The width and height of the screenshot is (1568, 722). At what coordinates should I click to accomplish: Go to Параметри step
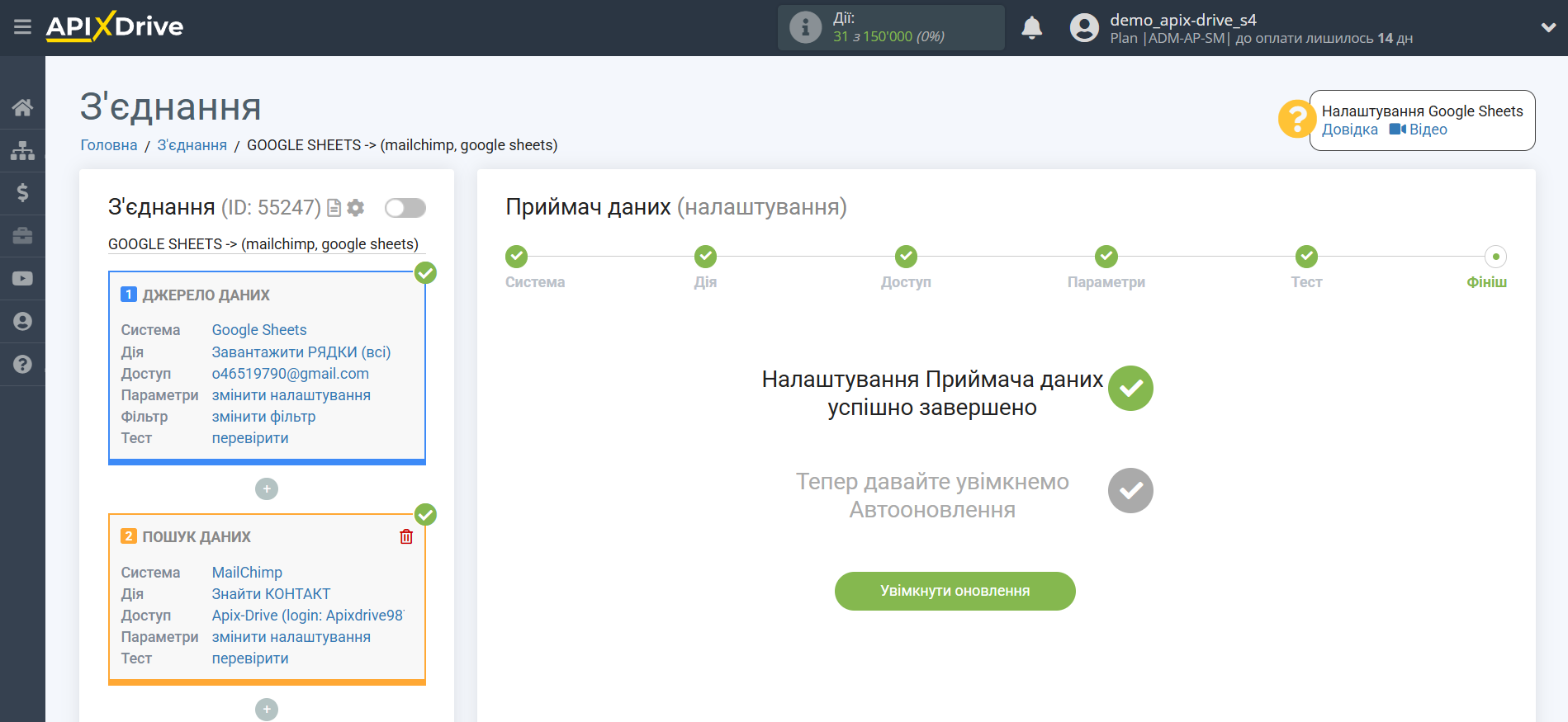click(x=1106, y=257)
